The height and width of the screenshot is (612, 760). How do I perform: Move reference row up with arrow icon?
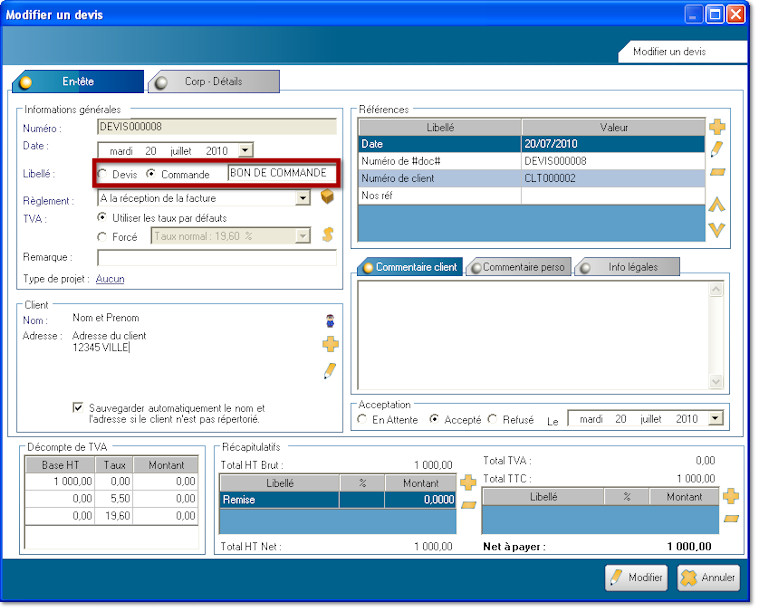coord(717,206)
